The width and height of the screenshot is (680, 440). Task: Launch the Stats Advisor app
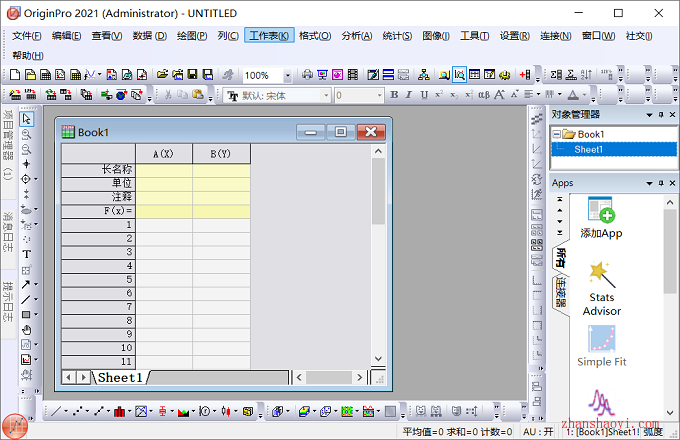tap(602, 289)
